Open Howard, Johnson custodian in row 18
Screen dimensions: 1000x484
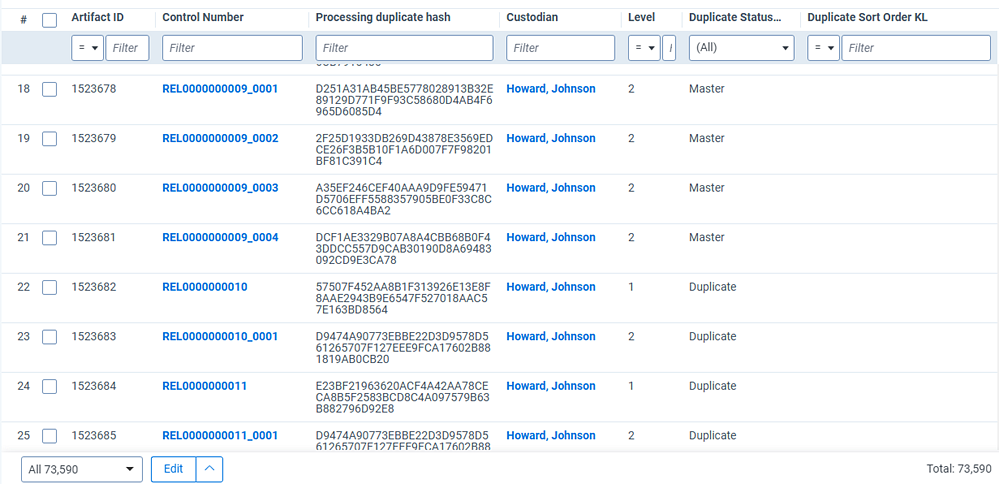click(551, 89)
